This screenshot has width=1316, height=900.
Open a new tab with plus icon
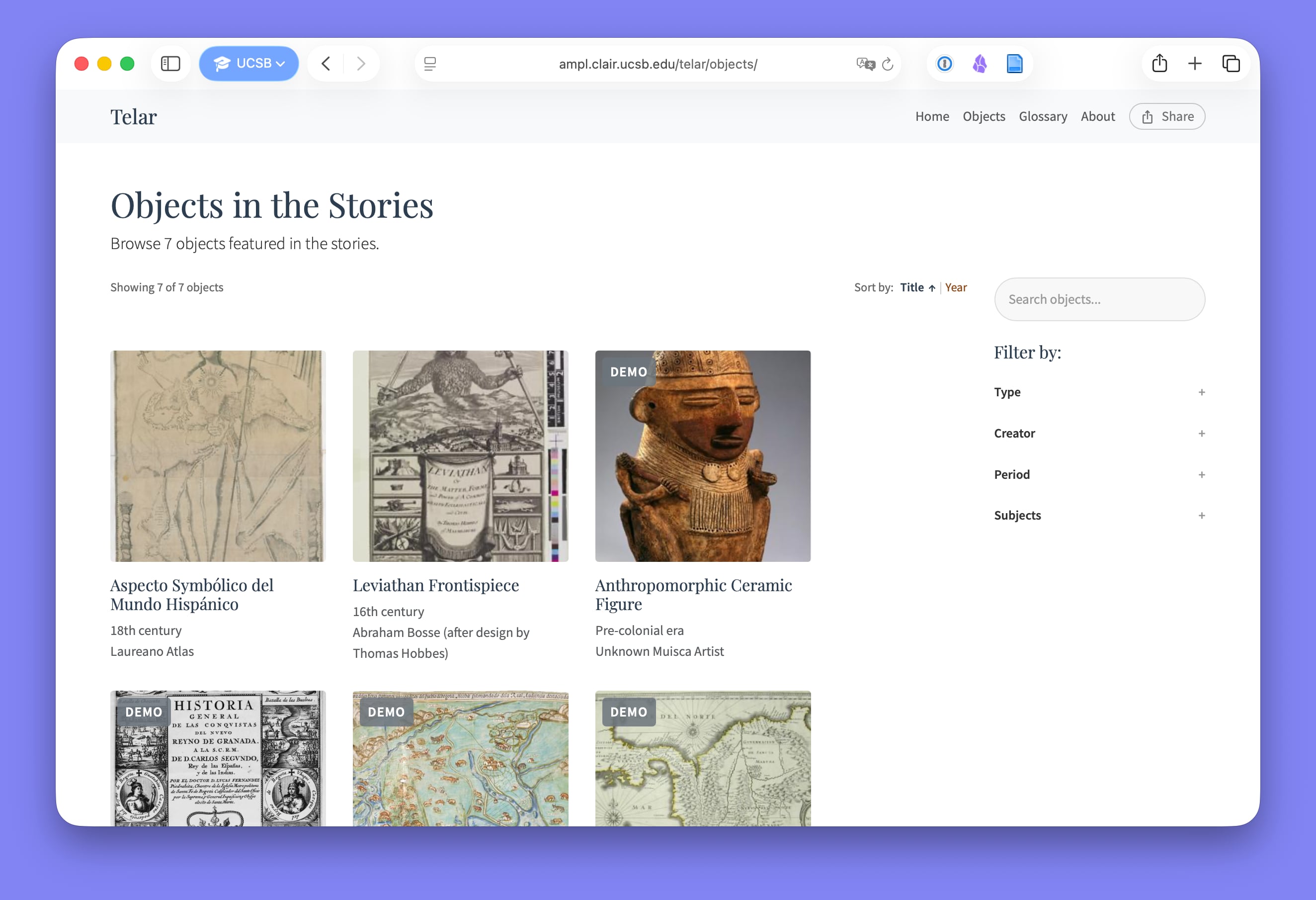(x=1195, y=64)
